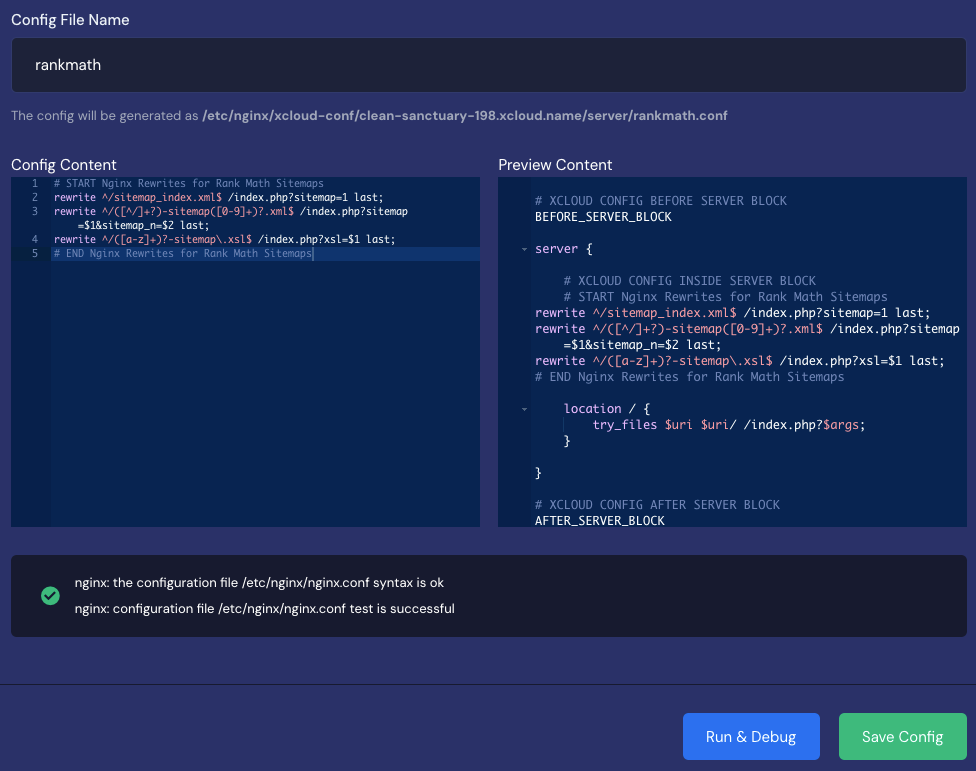Image resolution: width=976 pixels, height=771 pixels.
Task: Click '# XCLOUD CONFIG AFTER SERVER BLOCK' comment
Action: pos(657,505)
